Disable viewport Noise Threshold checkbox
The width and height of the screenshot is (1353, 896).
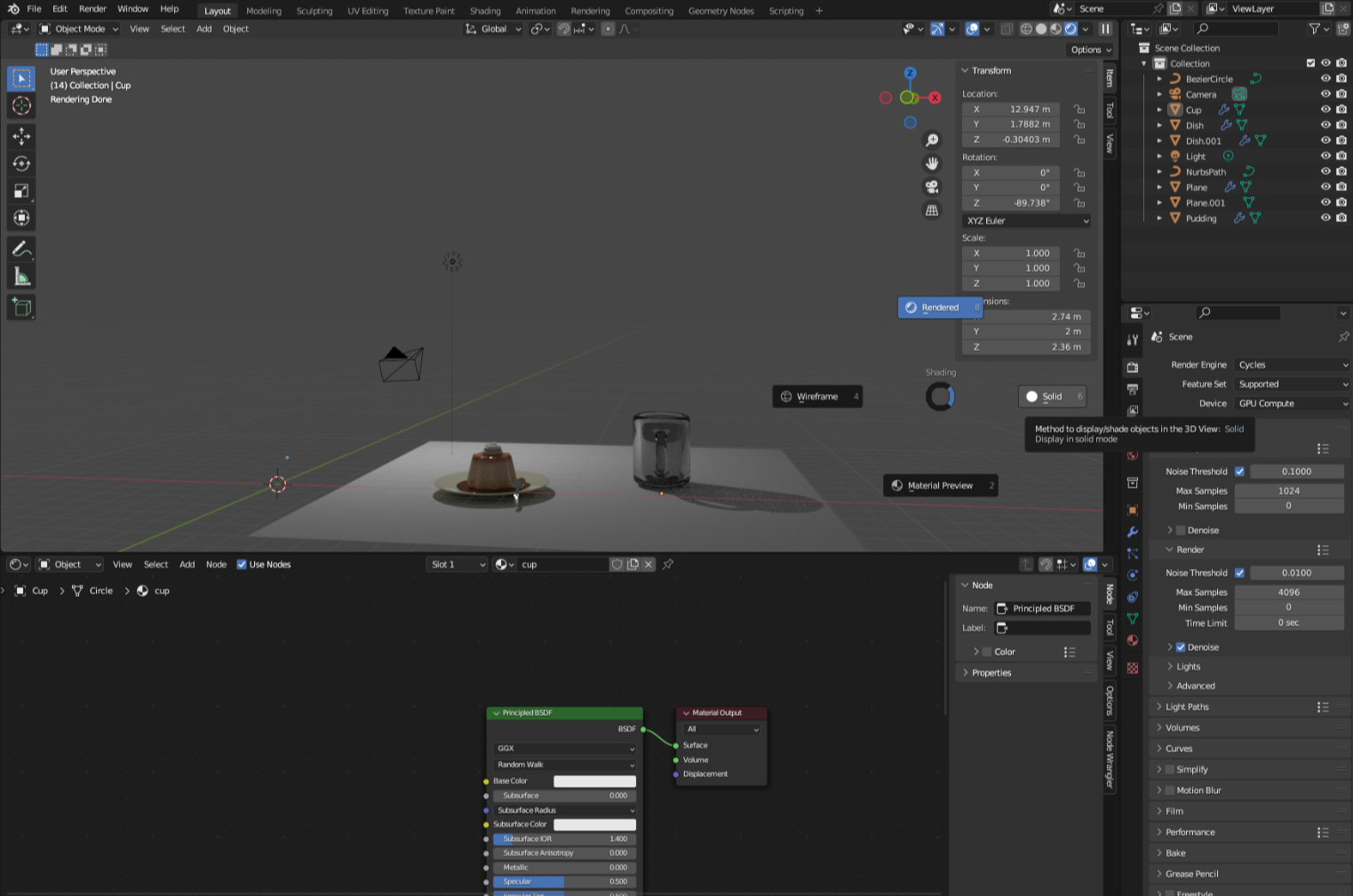tap(1239, 472)
